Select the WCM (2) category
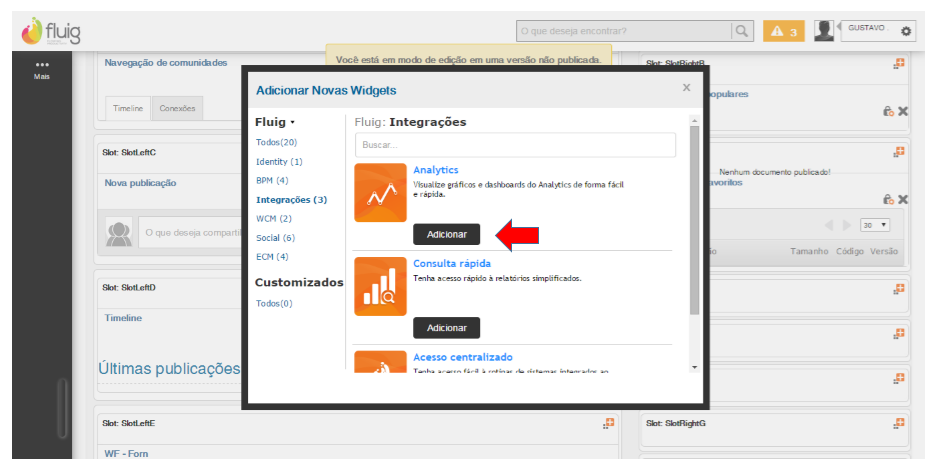The width and height of the screenshot is (935, 470). click(x=274, y=219)
